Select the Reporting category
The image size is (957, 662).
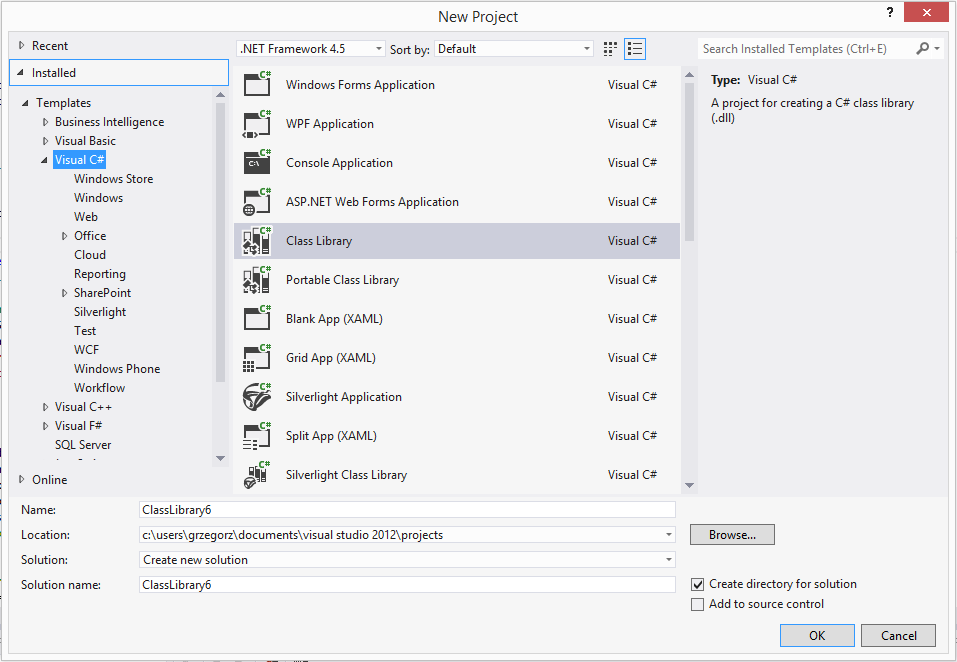[100, 274]
